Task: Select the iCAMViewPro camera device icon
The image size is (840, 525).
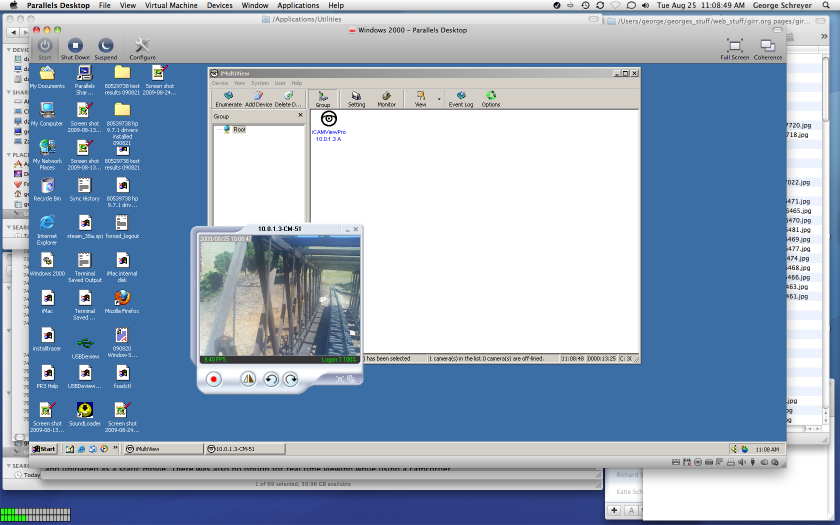Action: [328, 126]
